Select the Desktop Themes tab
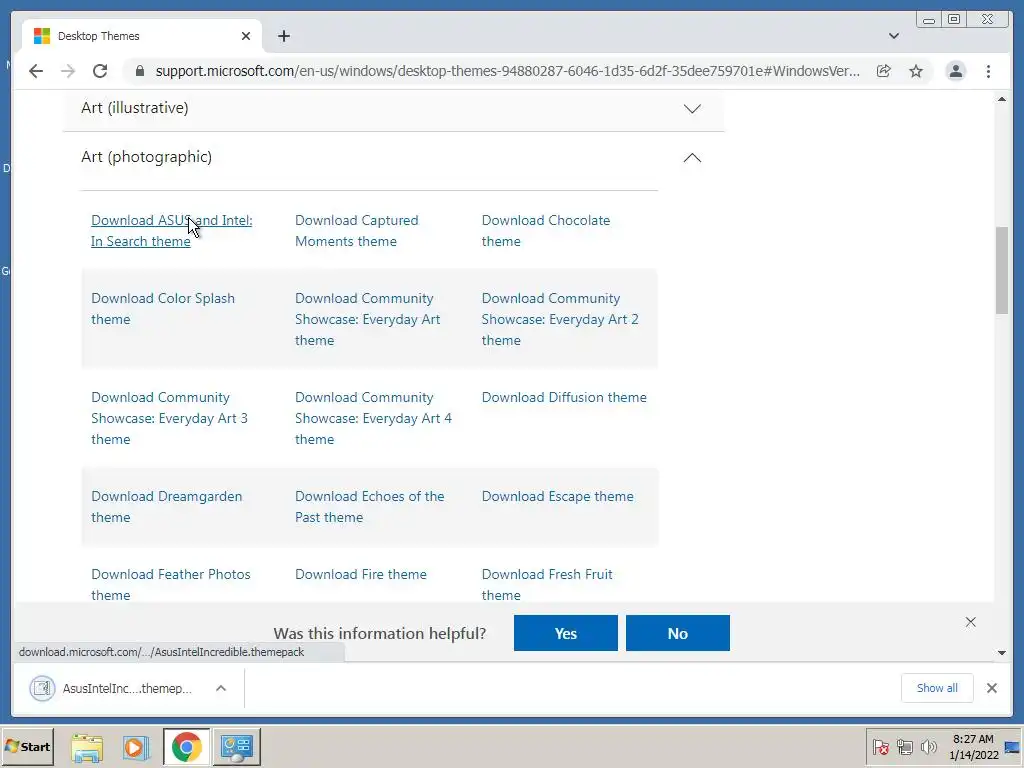This screenshot has height=768, width=1024. (142, 36)
